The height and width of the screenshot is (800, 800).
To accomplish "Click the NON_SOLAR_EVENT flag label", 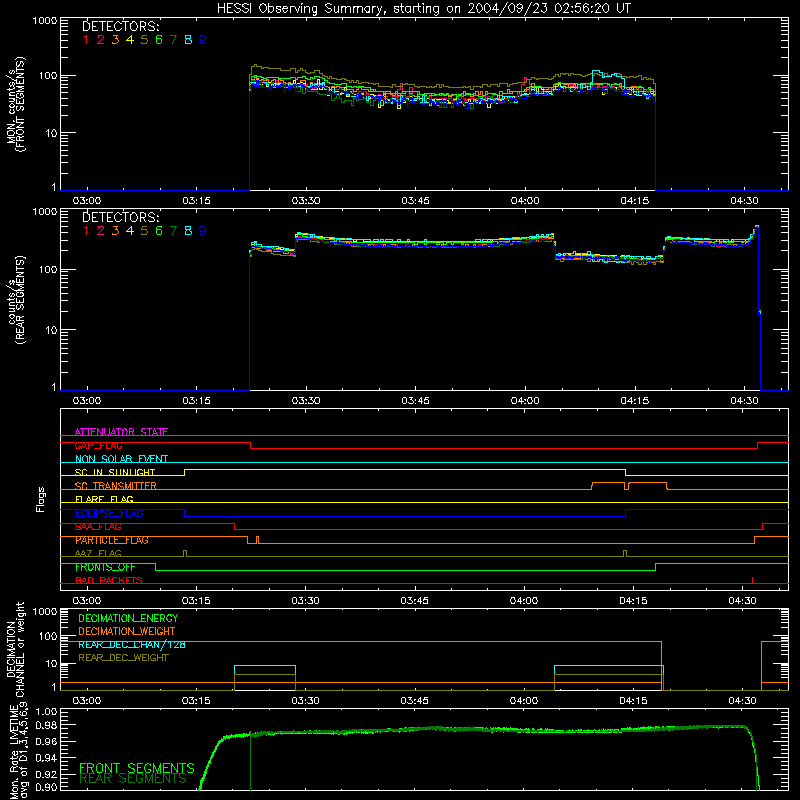I will (121, 459).
